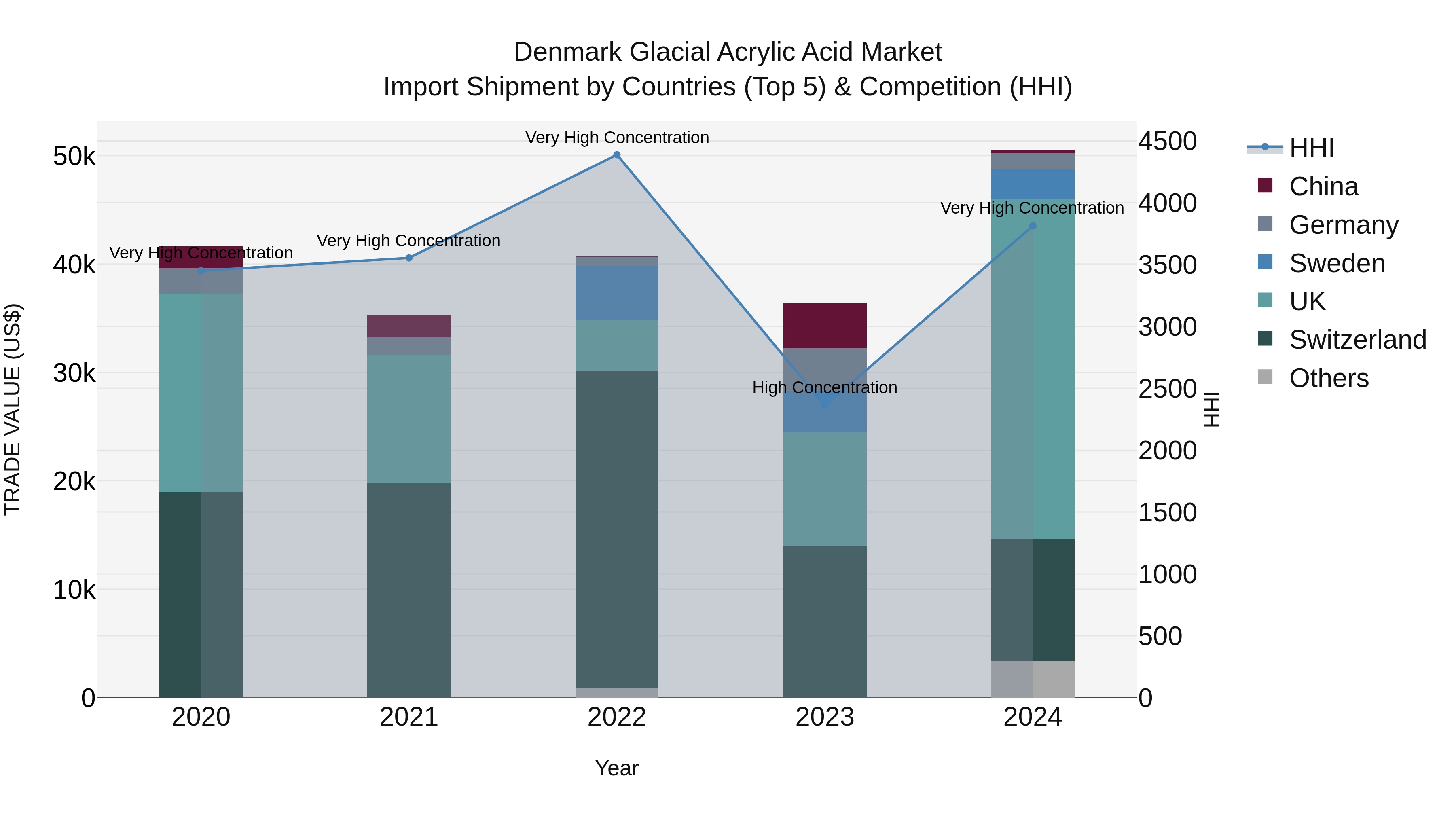
Task: Click the 2500 right axis tick label
Action: point(1168,389)
